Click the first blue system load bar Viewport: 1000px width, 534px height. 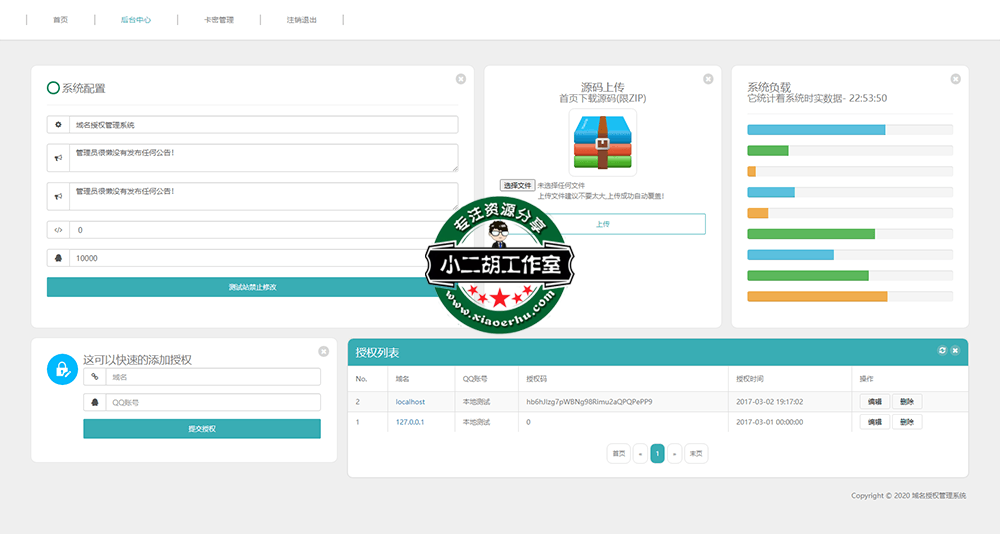point(816,130)
